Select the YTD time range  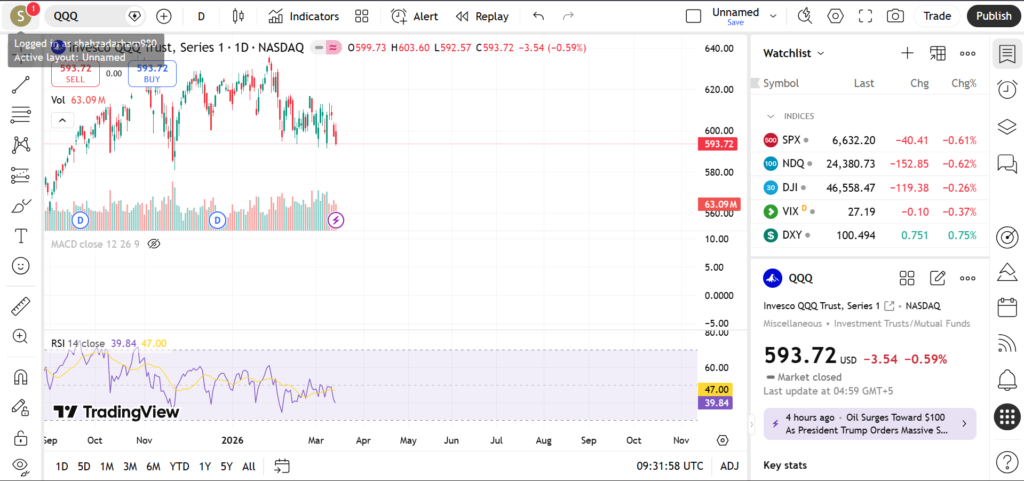pos(179,466)
